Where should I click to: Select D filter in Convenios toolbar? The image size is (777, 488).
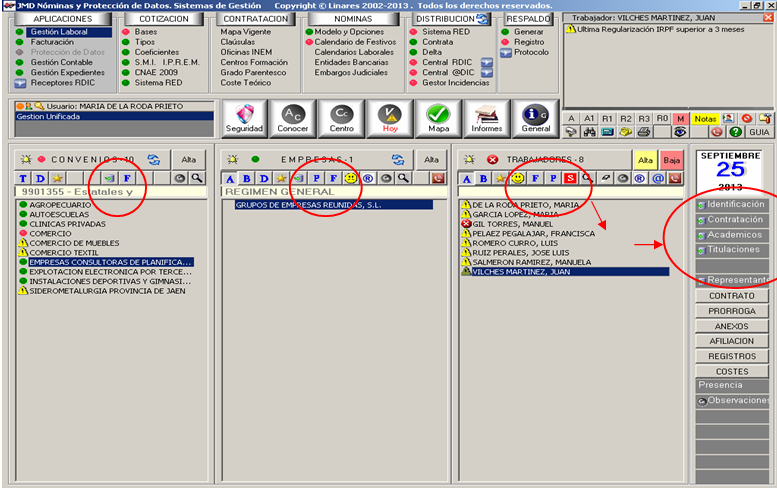(41, 178)
